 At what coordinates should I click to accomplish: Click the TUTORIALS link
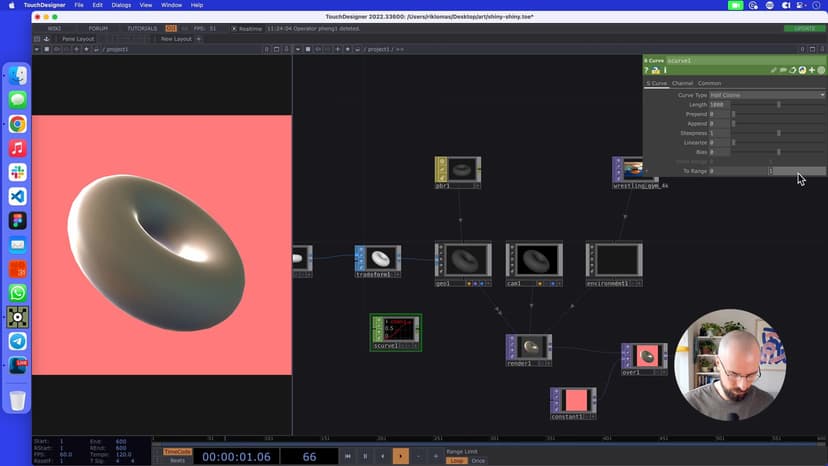click(x=141, y=28)
